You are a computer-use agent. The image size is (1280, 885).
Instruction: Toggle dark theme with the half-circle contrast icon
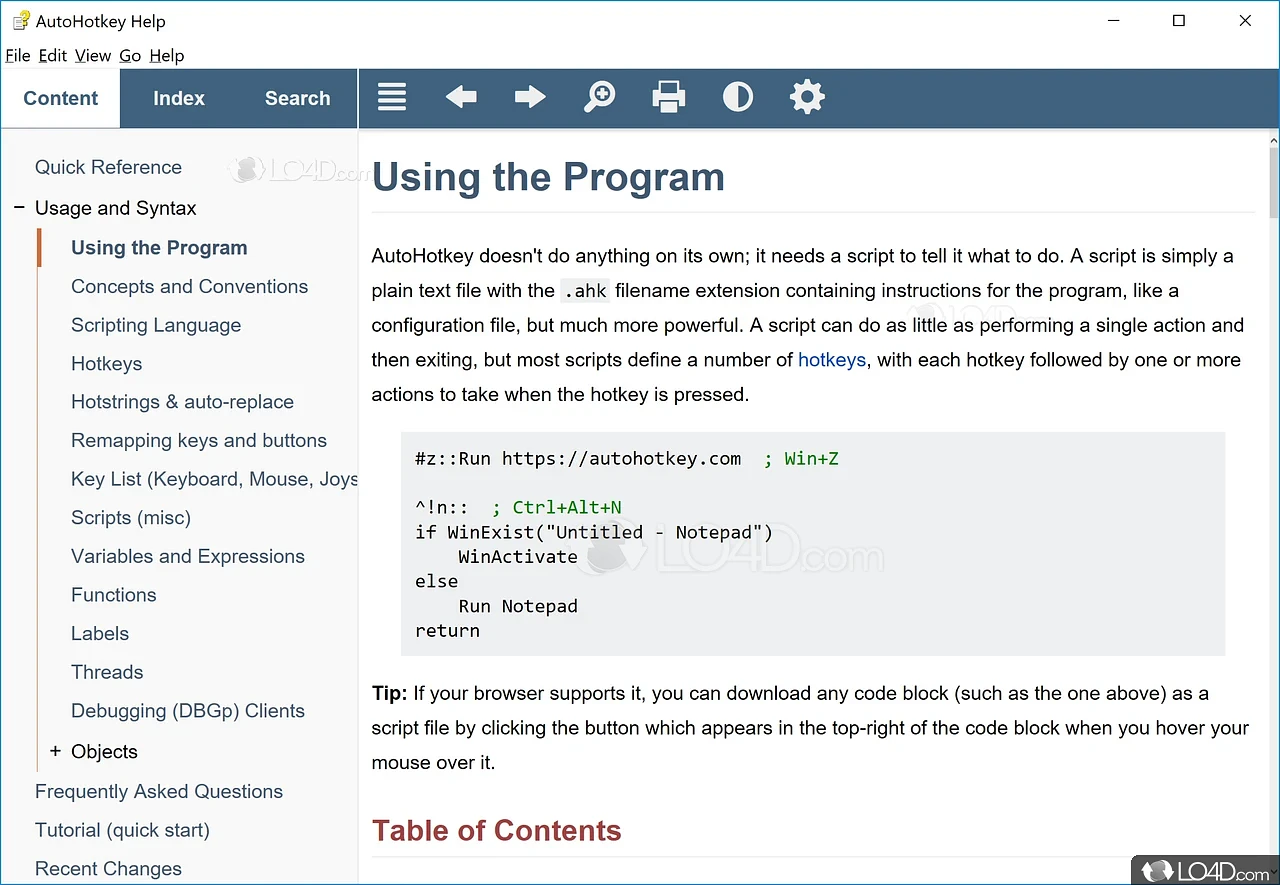tap(738, 97)
